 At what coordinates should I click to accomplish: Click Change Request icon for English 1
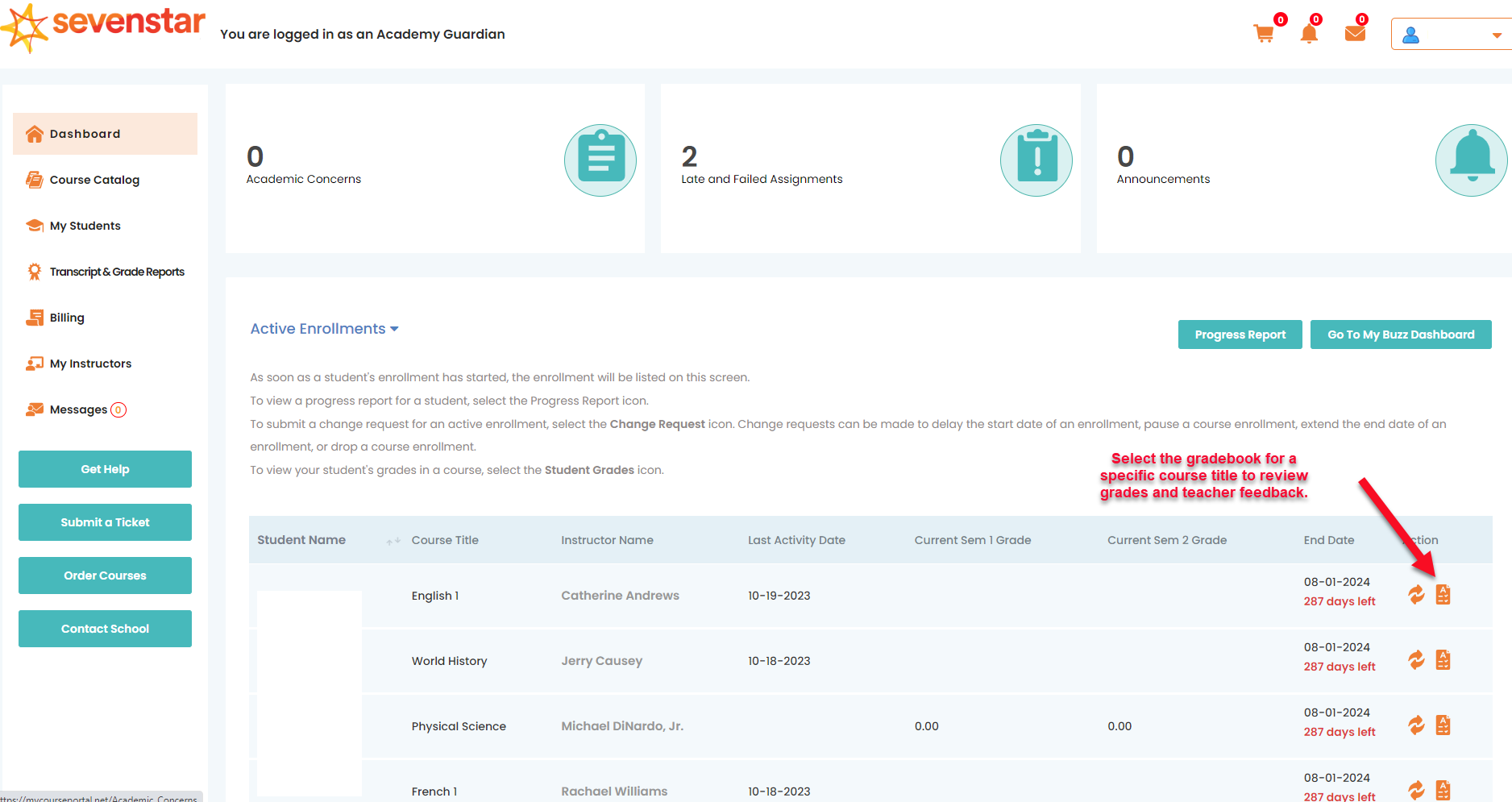click(x=1416, y=595)
